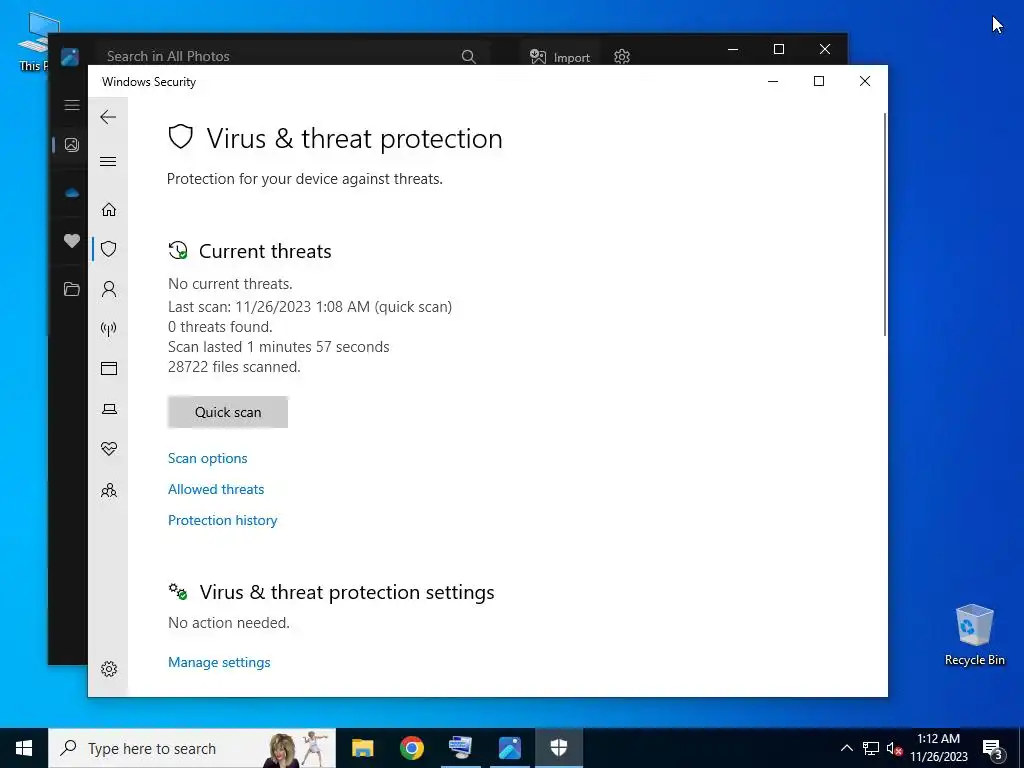This screenshot has height=768, width=1024.
Task: Open Manage settings link
Action: coord(219,662)
